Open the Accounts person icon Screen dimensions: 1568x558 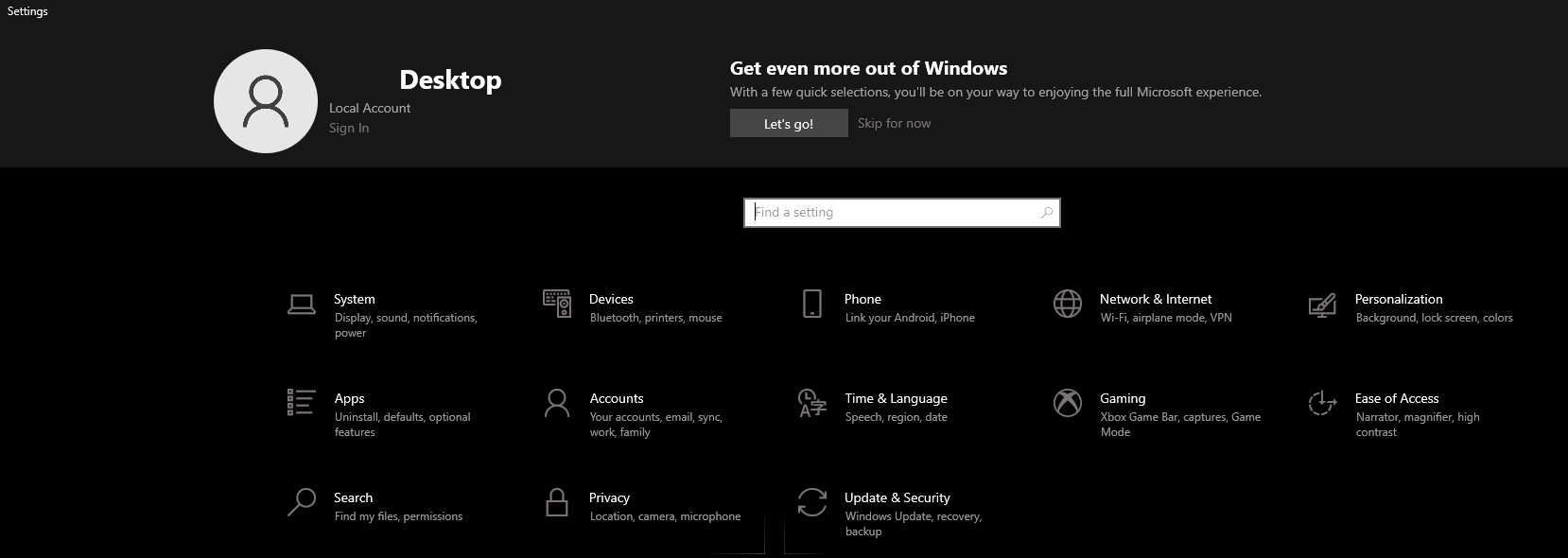tap(557, 403)
